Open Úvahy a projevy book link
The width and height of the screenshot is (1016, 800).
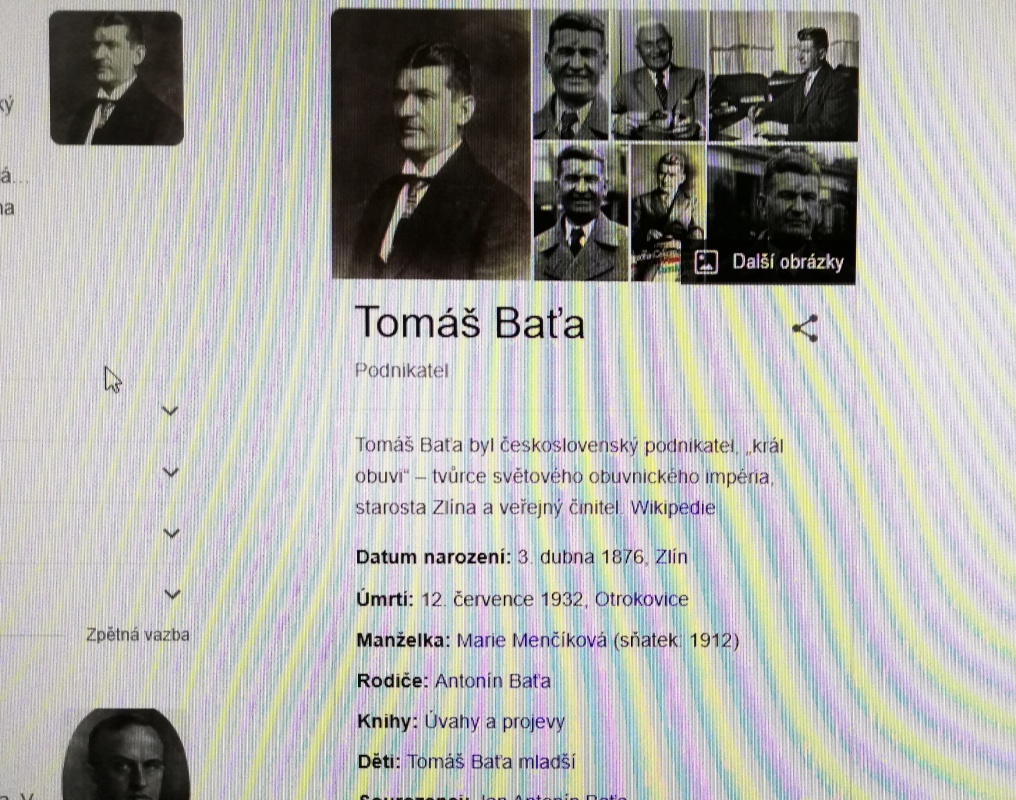494,722
